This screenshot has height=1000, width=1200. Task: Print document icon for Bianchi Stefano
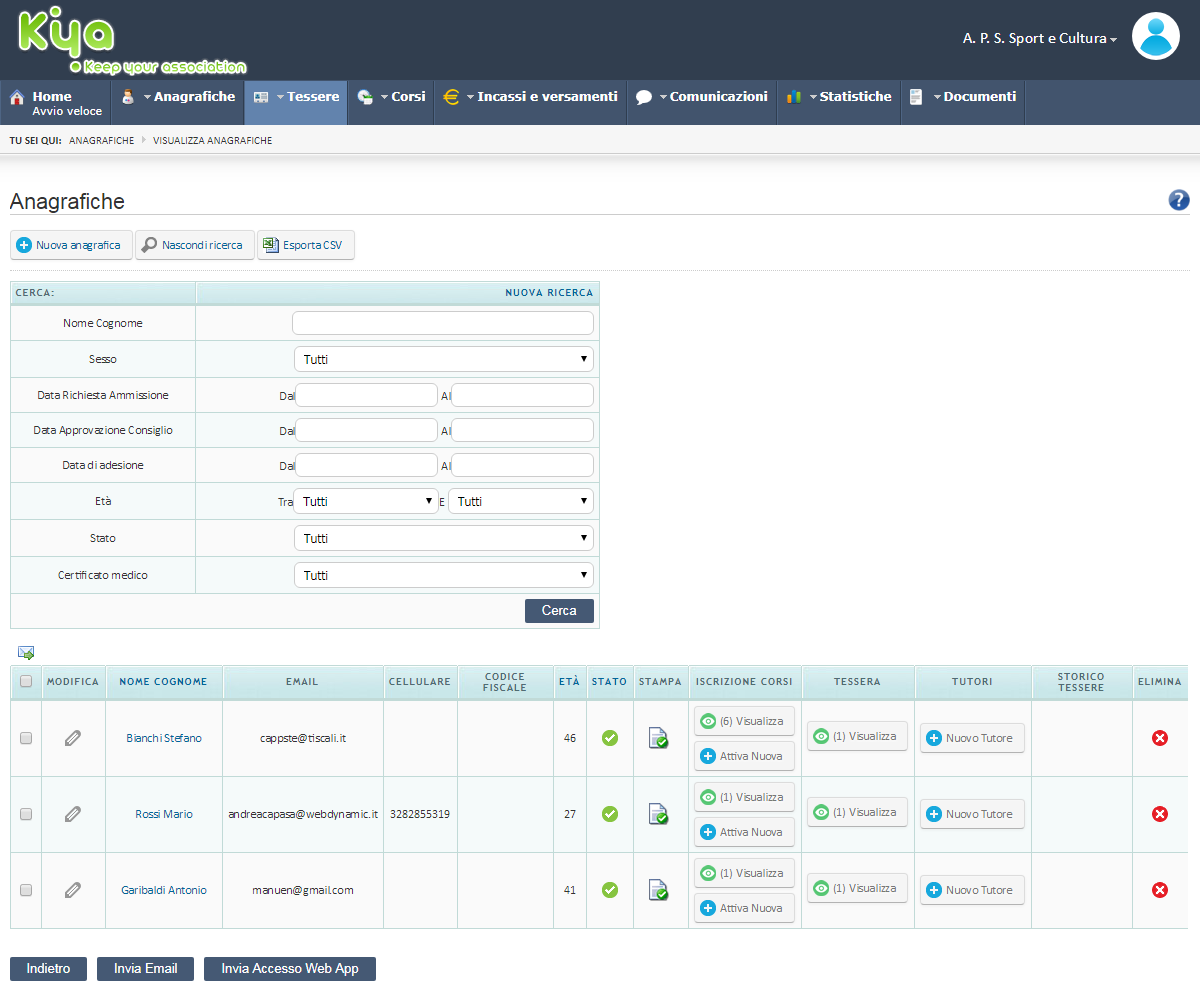point(658,738)
